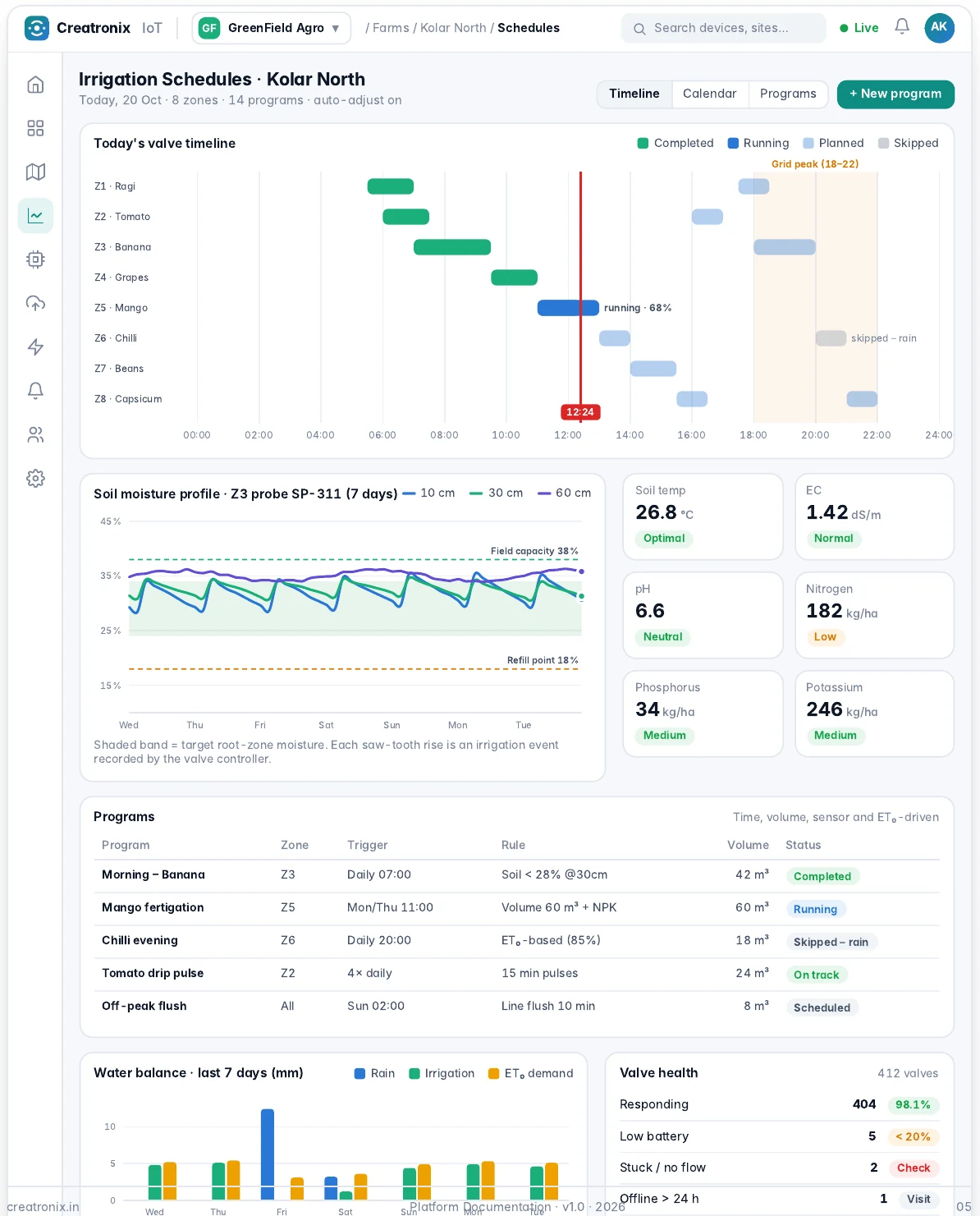Open the AK user avatar
This screenshot has height=1216, width=980.
click(x=939, y=27)
